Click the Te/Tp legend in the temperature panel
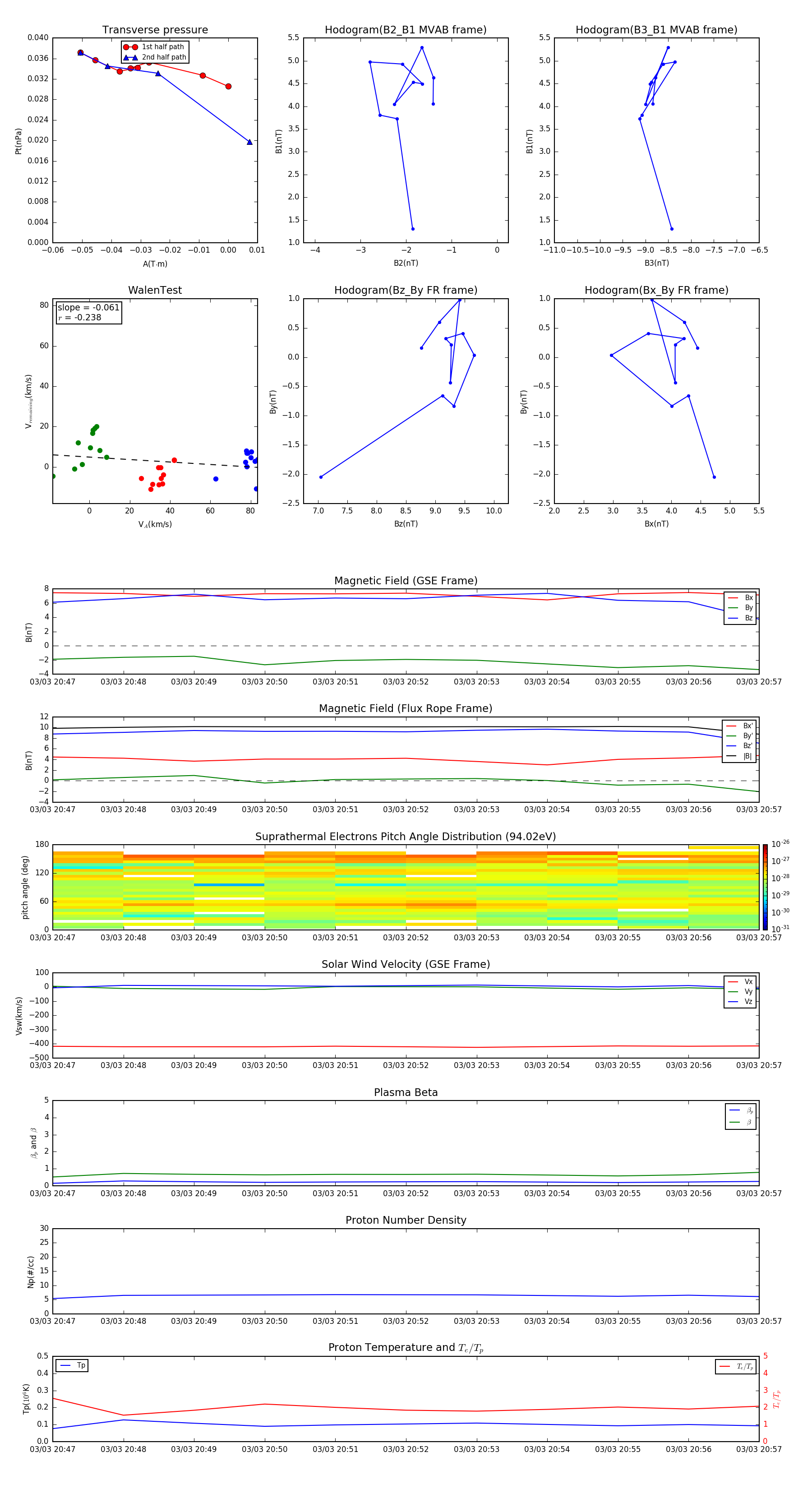Image resolution: width=812 pixels, height=1489 pixels. [736, 1366]
